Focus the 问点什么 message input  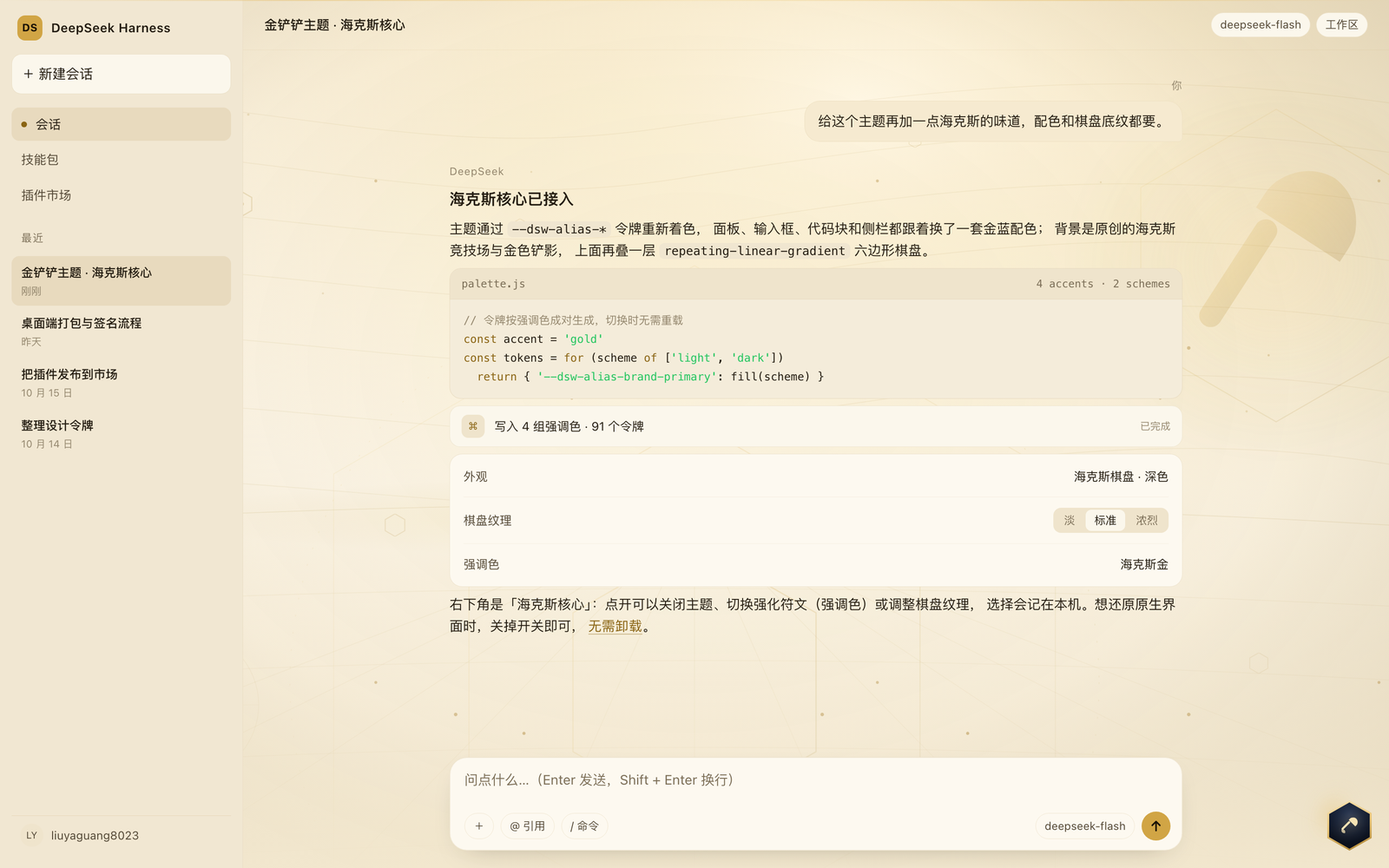815,780
